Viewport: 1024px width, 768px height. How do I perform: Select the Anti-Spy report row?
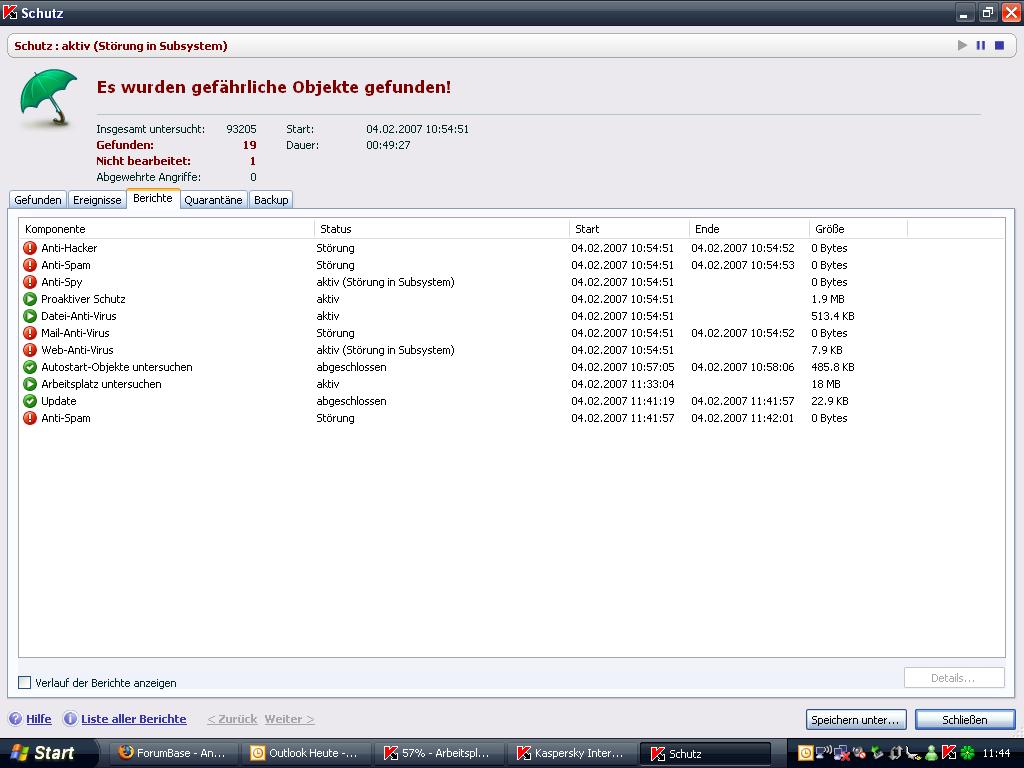click(x=512, y=282)
